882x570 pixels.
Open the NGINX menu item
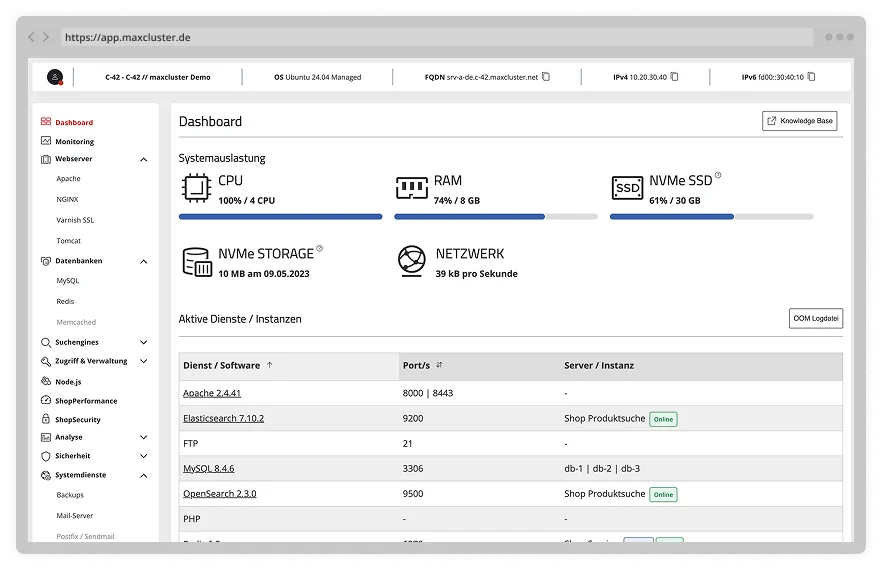(67, 199)
